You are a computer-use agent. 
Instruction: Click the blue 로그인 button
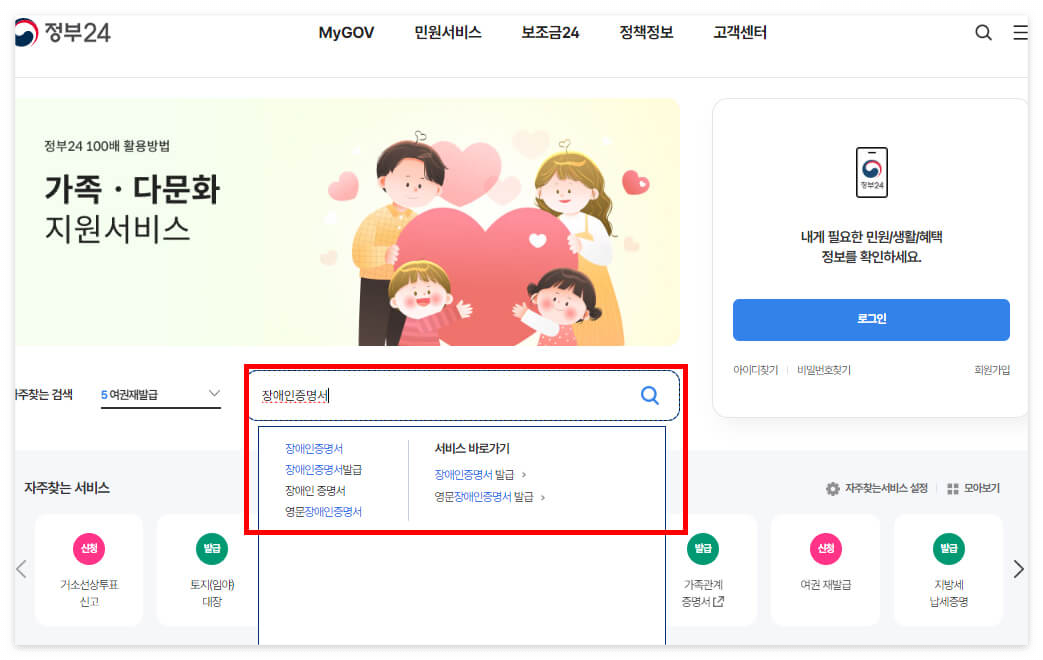[870, 320]
